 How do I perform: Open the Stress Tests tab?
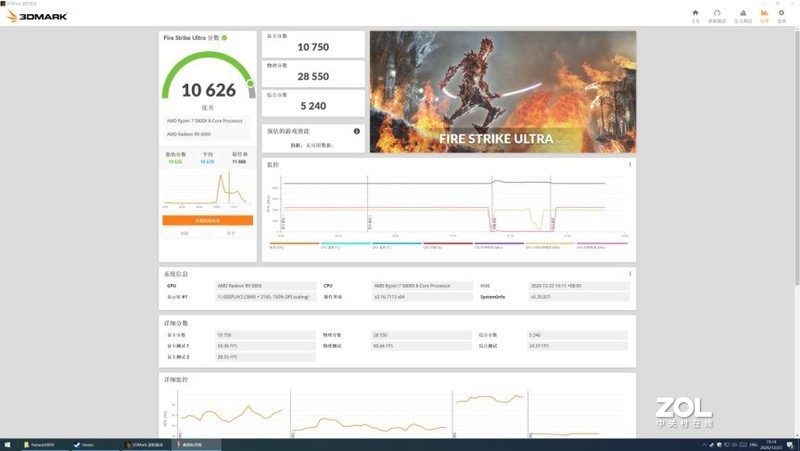[x=743, y=16]
